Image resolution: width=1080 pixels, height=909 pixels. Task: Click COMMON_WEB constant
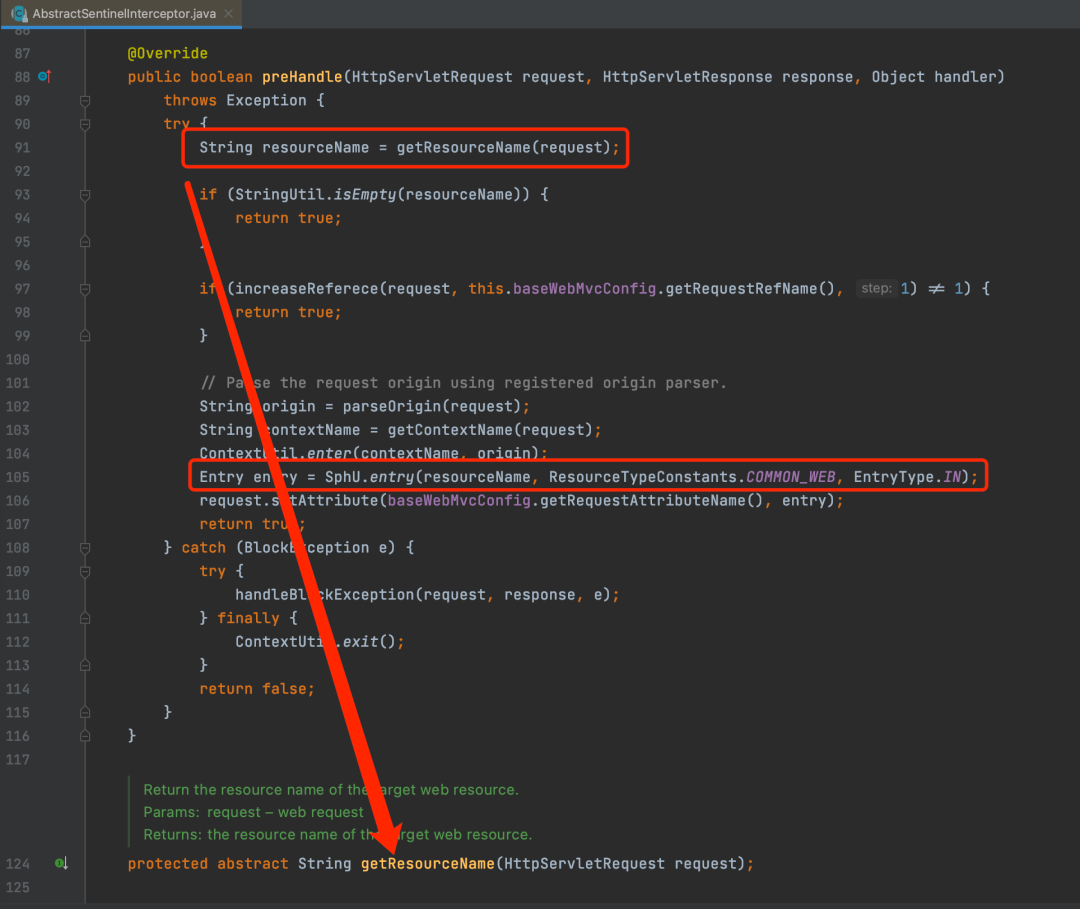point(791,477)
